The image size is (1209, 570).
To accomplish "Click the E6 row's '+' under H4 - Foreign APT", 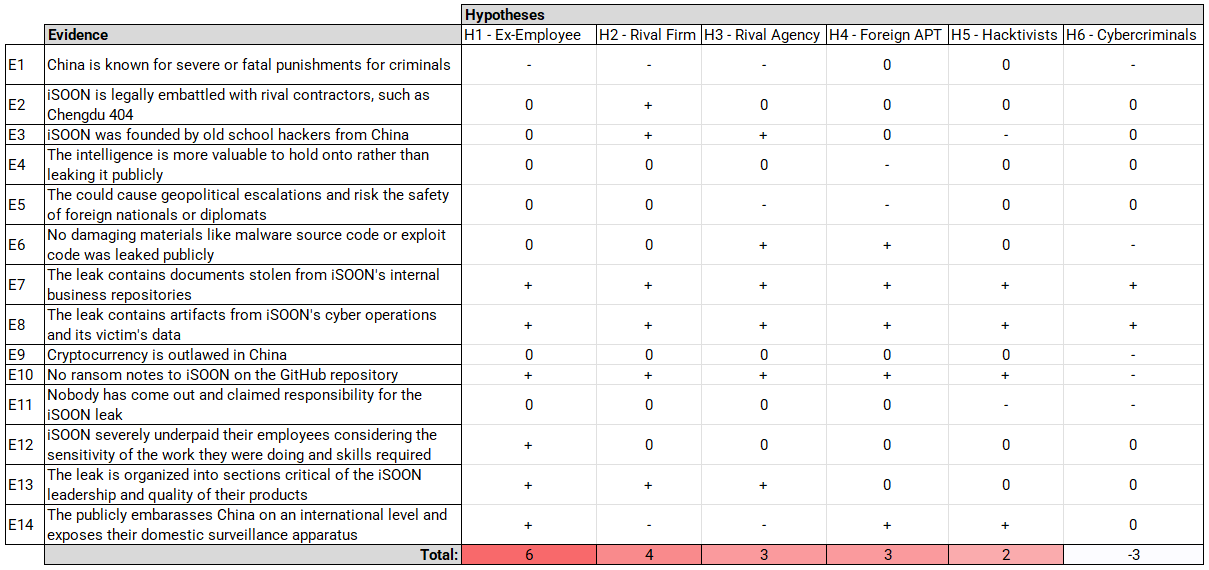I will pos(887,245).
